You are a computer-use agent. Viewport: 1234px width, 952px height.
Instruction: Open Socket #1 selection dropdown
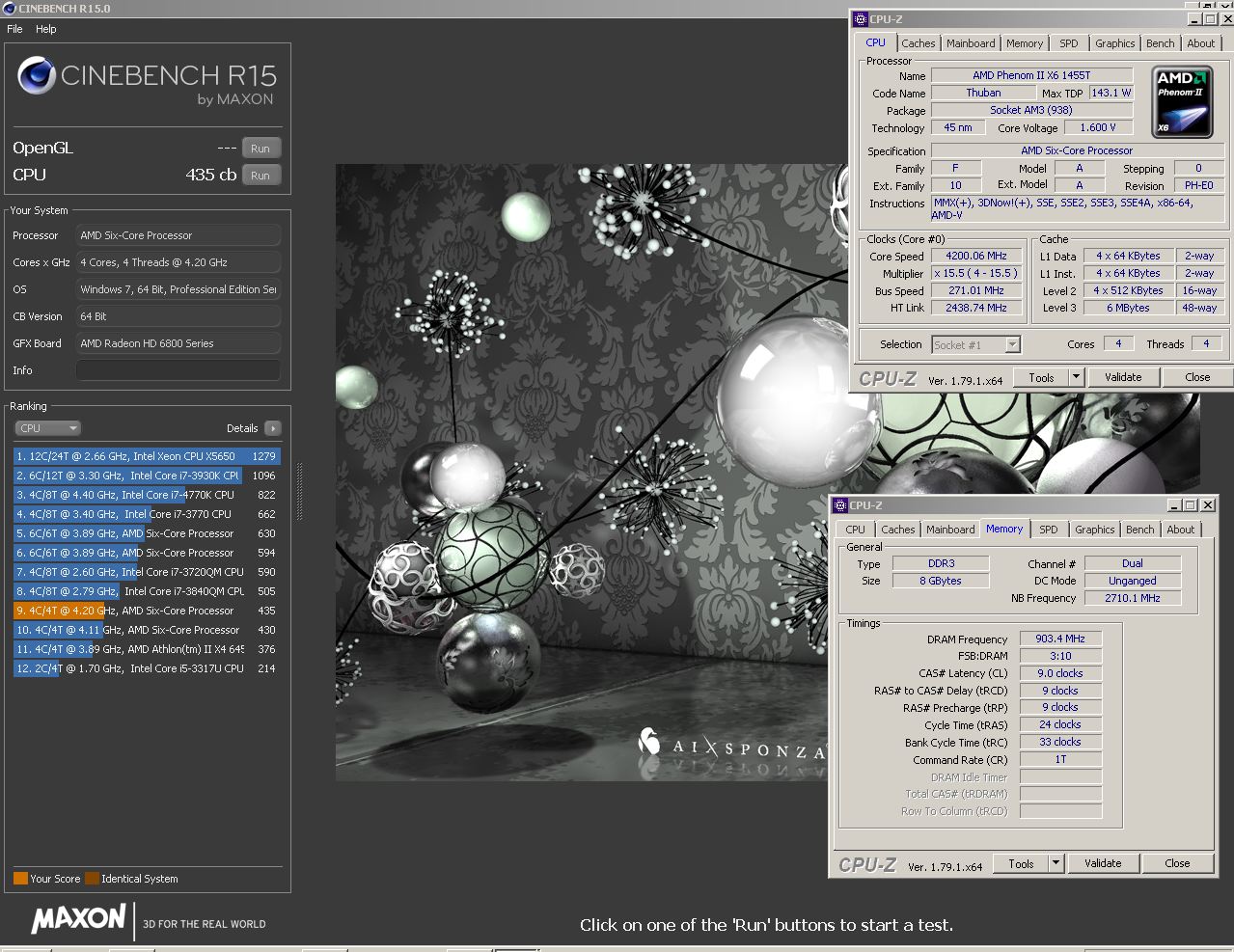coord(975,344)
